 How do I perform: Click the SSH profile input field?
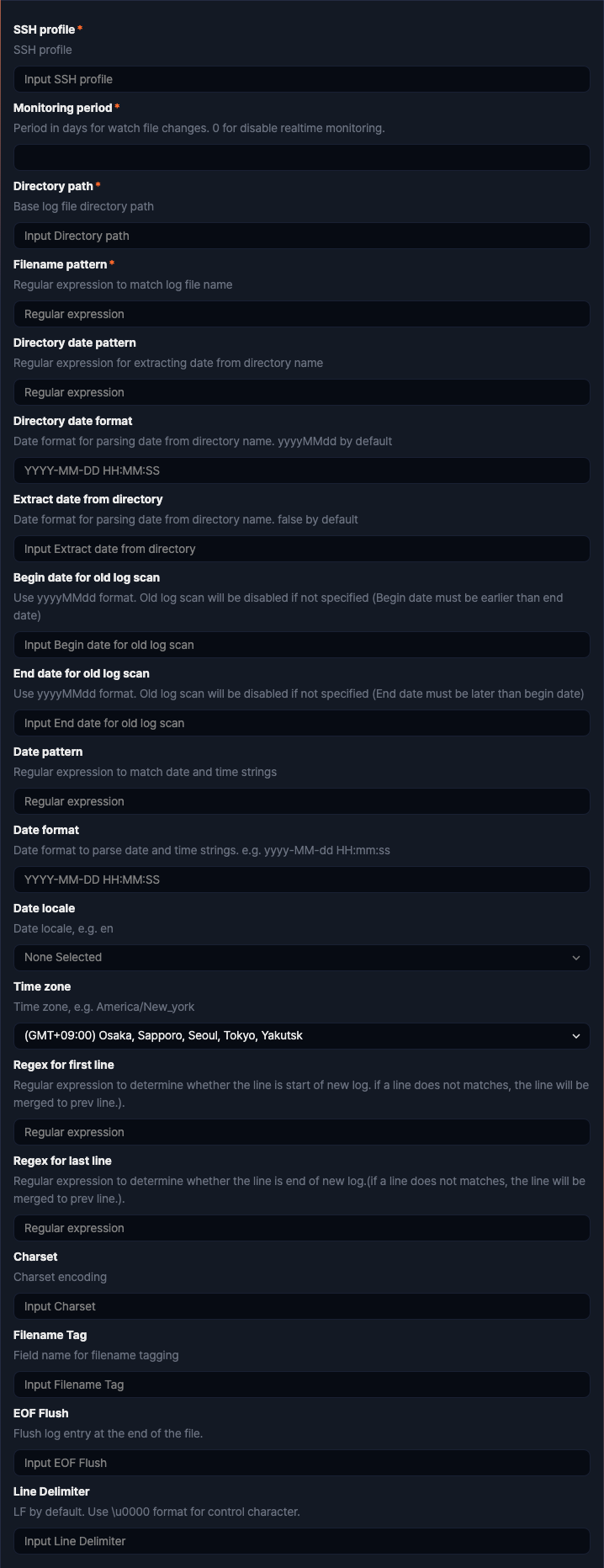point(302,79)
